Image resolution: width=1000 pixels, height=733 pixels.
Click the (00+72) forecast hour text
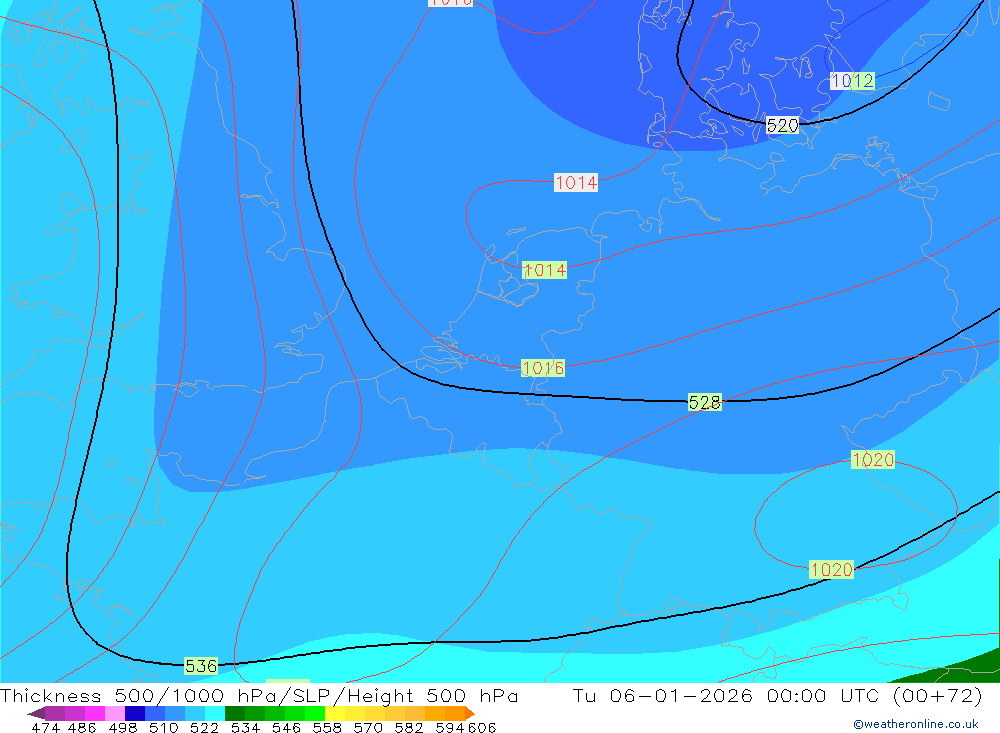pyautogui.click(x=938, y=696)
